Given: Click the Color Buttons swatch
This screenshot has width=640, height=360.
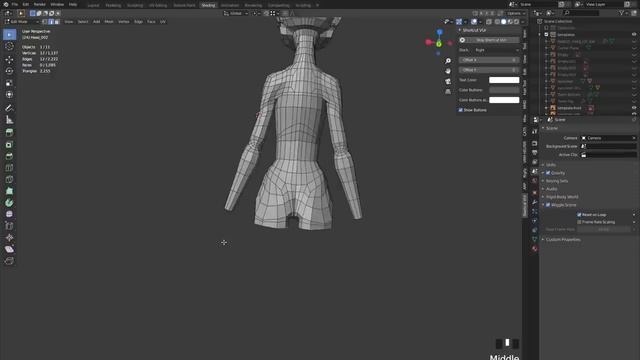Looking at the screenshot, I should (504, 90).
